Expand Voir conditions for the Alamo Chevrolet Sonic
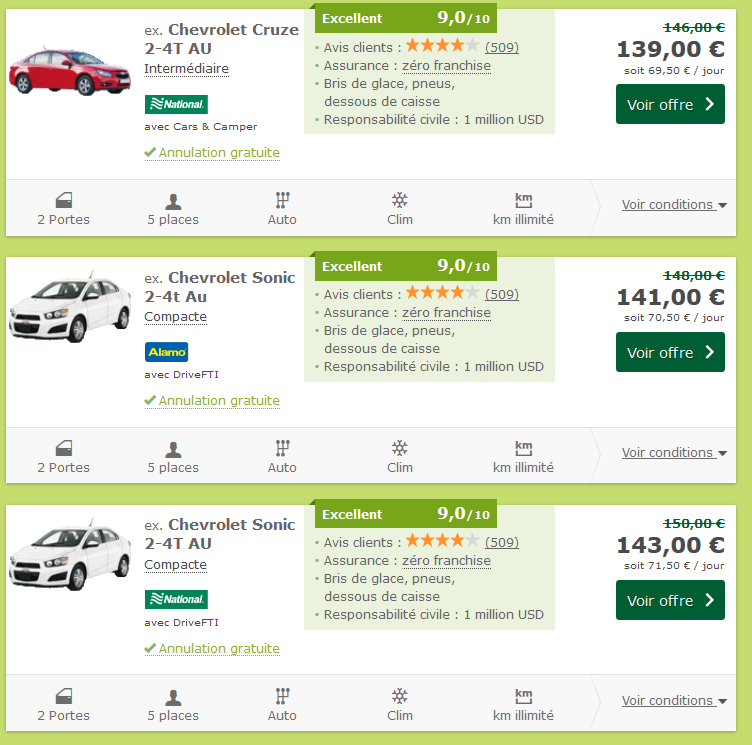The width and height of the screenshot is (752, 745). coord(673,453)
